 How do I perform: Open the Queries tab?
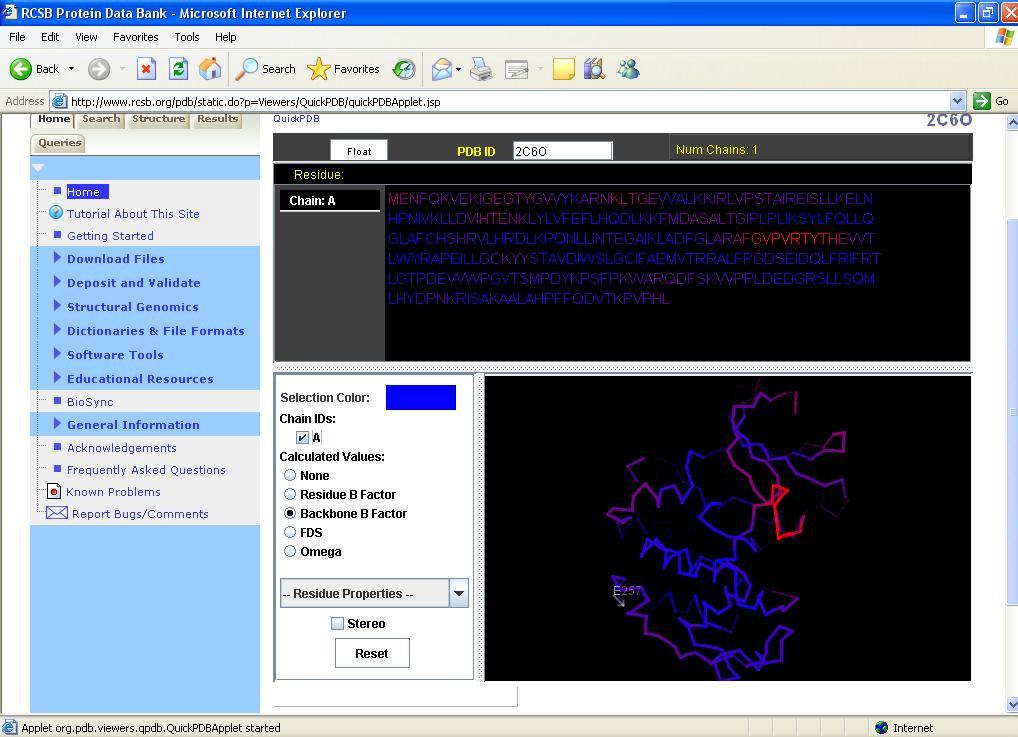pos(59,143)
